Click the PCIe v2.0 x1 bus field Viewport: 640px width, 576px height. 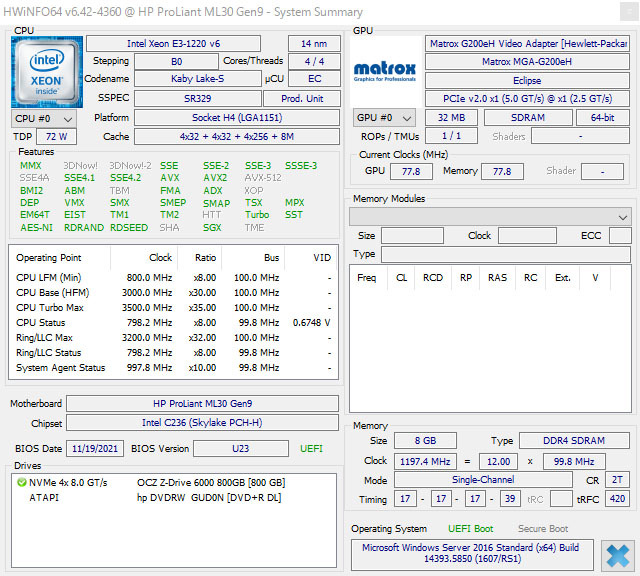527,99
